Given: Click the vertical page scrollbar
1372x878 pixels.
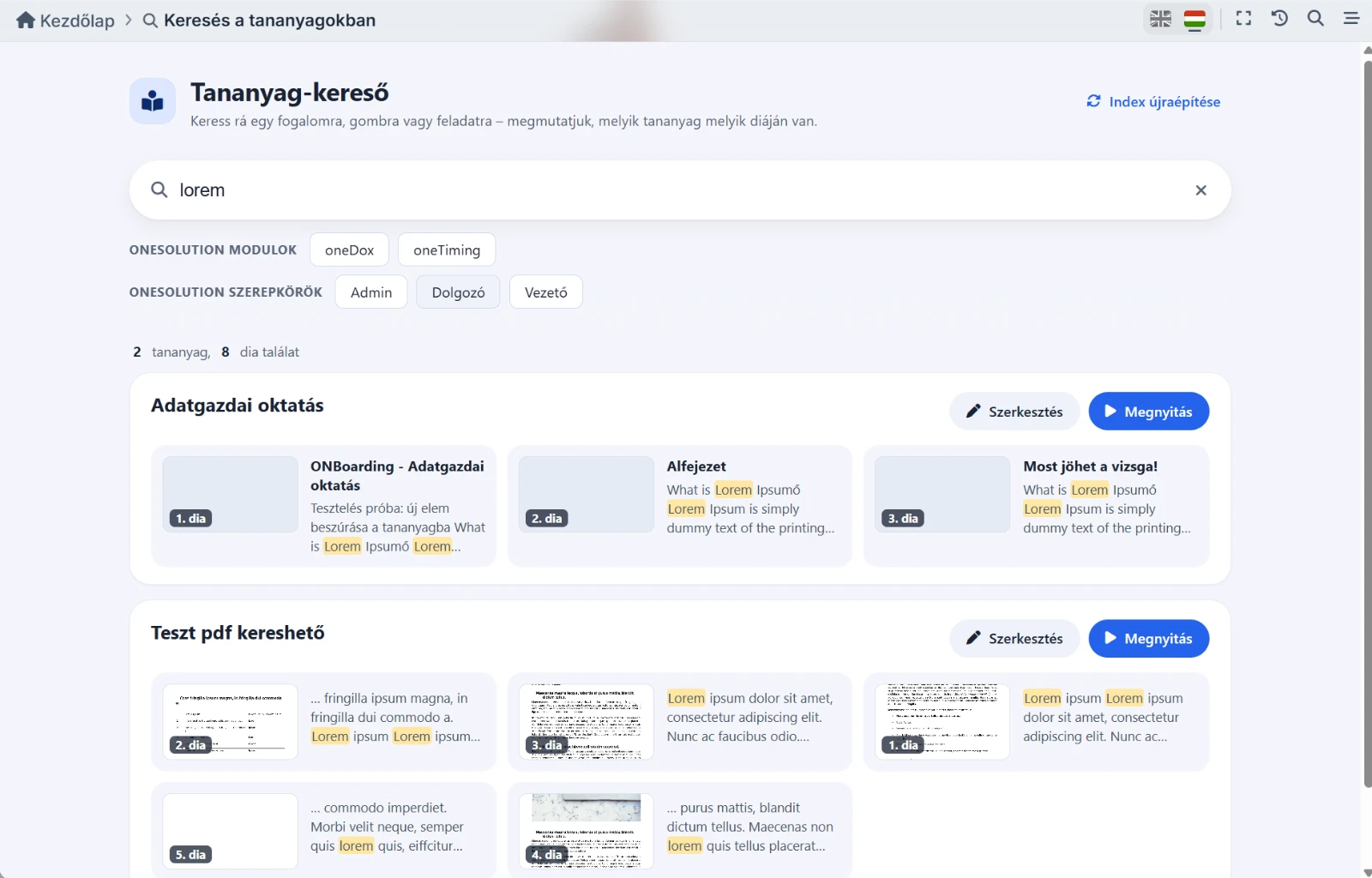Looking at the screenshot, I should (x=1367, y=420).
